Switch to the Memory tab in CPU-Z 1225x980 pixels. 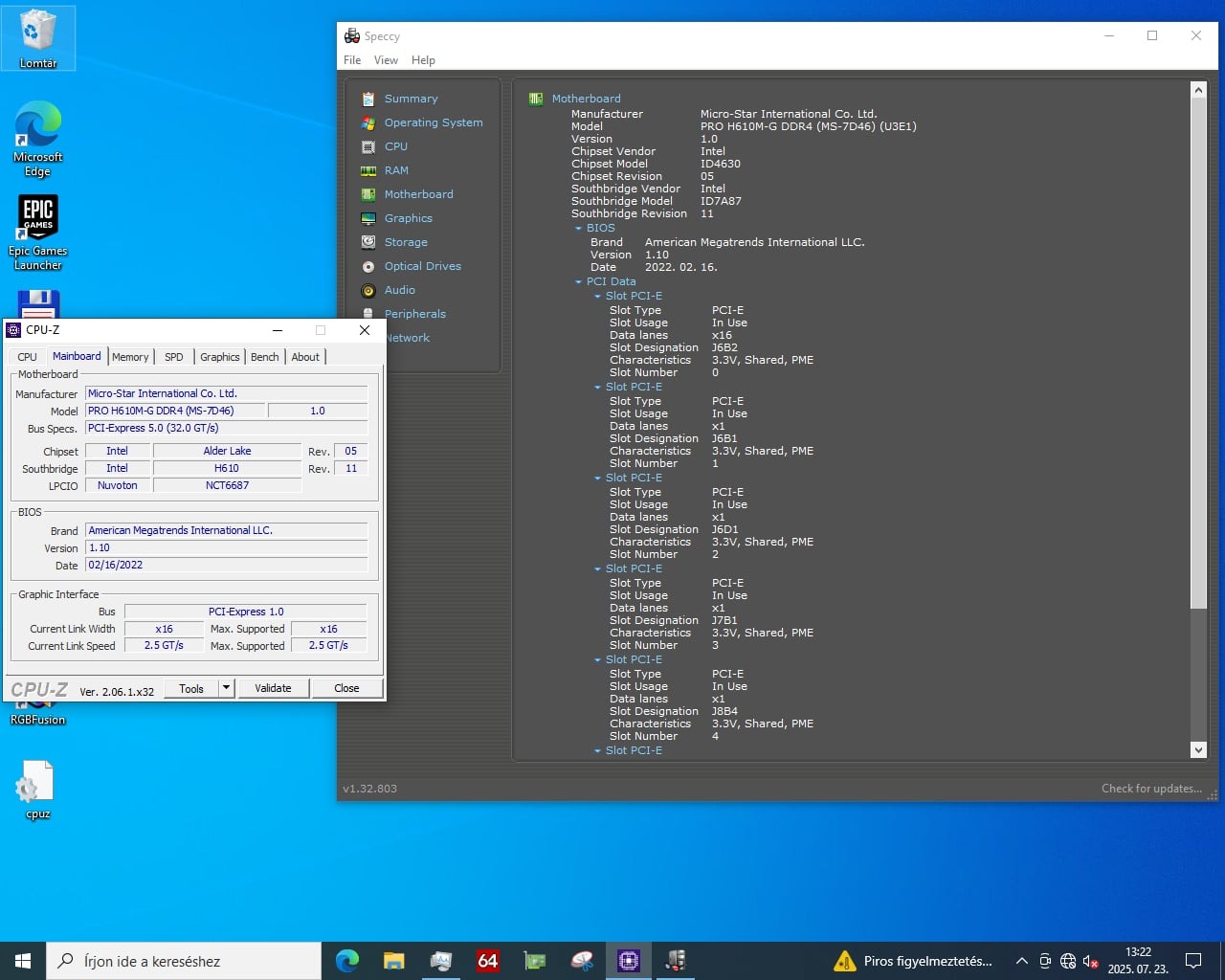pyautogui.click(x=130, y=357)
